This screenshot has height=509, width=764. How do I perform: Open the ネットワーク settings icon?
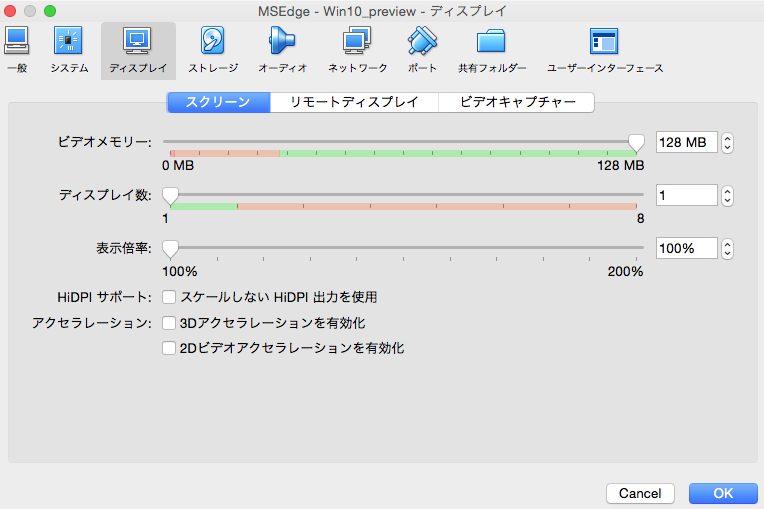pyautogui.click(x=357, y=50)
